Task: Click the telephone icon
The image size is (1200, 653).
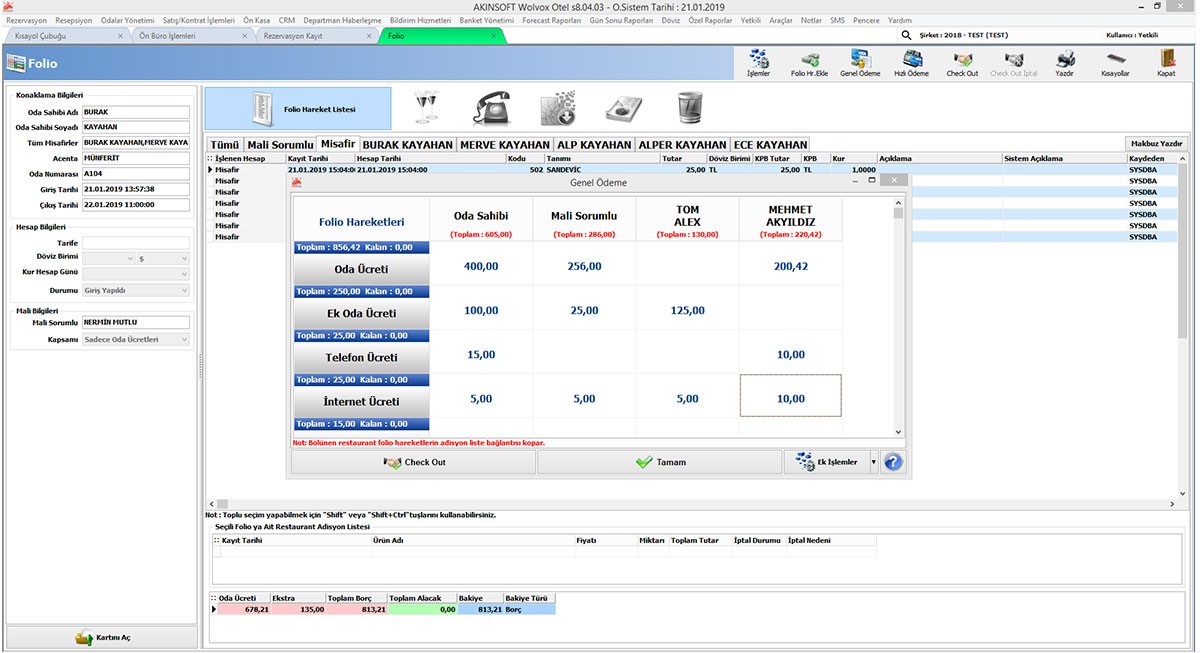Action: point(492,107)
